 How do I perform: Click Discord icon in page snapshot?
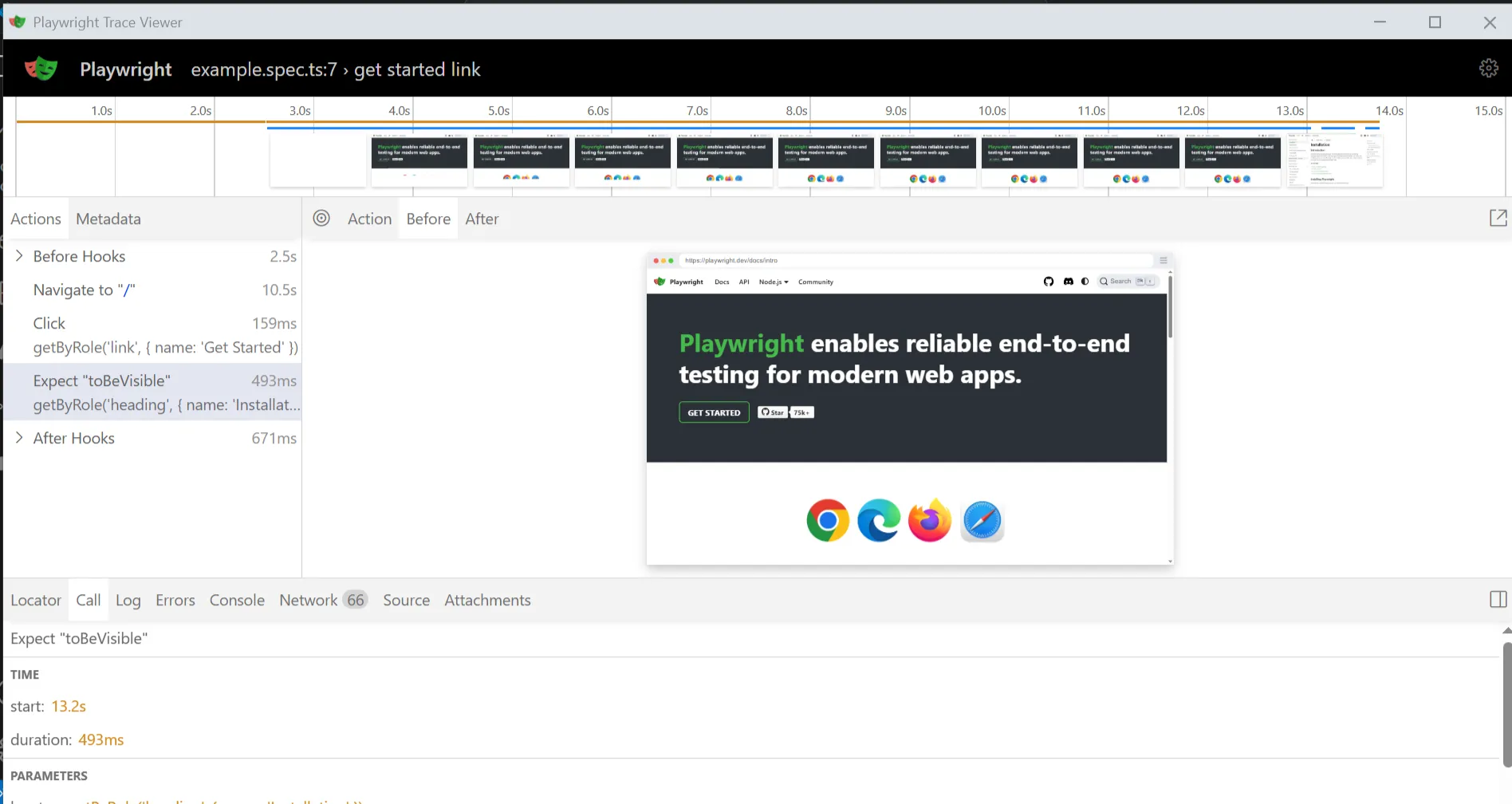coord(1068,282)
